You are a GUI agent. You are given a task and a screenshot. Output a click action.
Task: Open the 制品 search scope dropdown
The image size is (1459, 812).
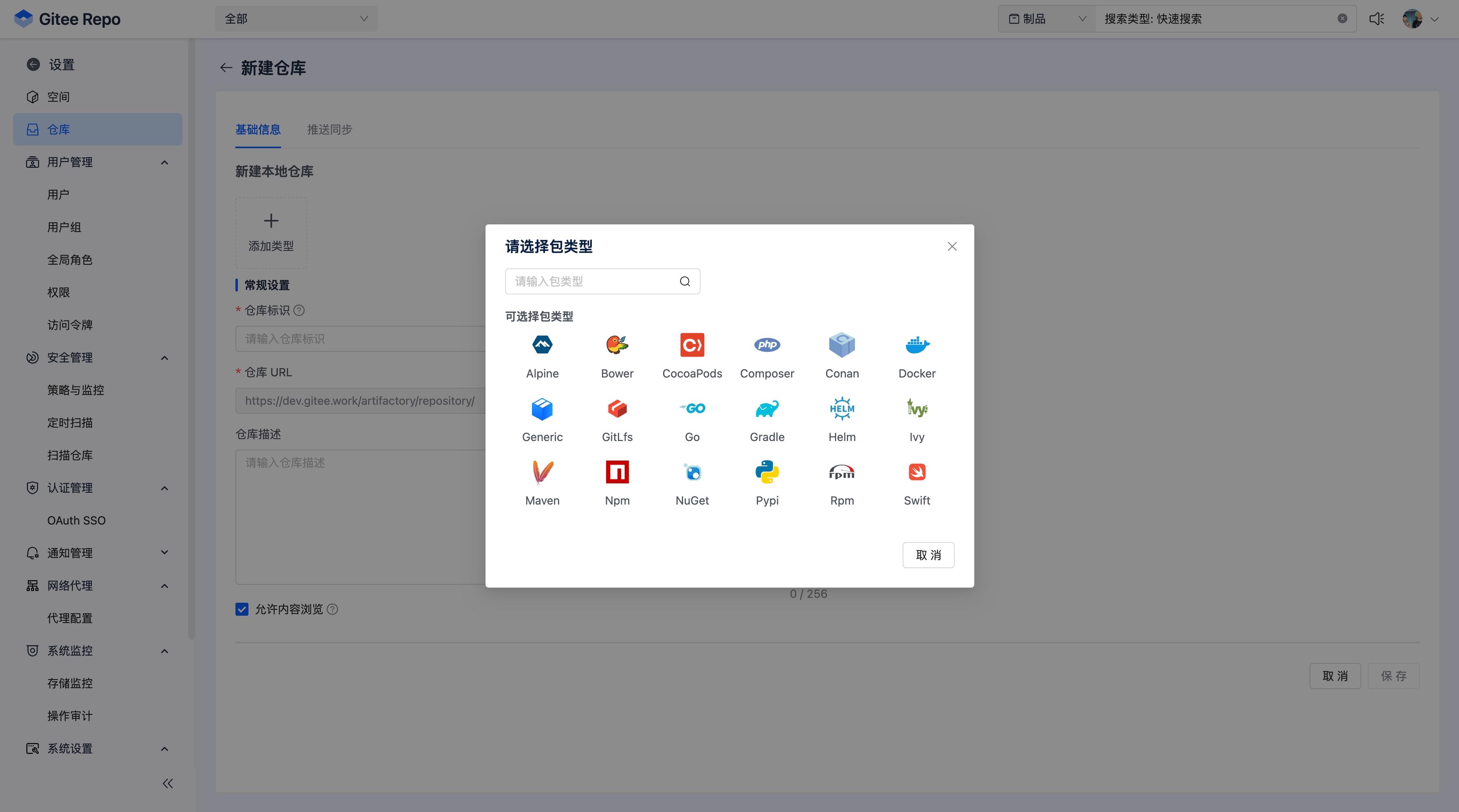(1047, 19)
